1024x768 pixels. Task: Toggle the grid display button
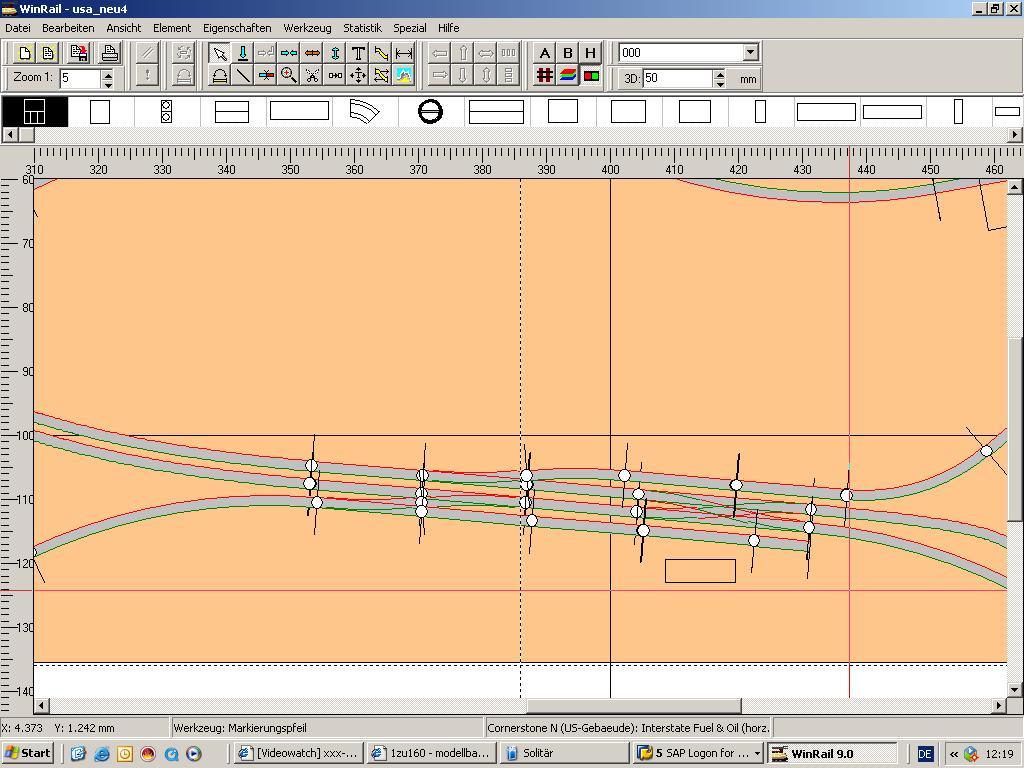pos(545,75)
